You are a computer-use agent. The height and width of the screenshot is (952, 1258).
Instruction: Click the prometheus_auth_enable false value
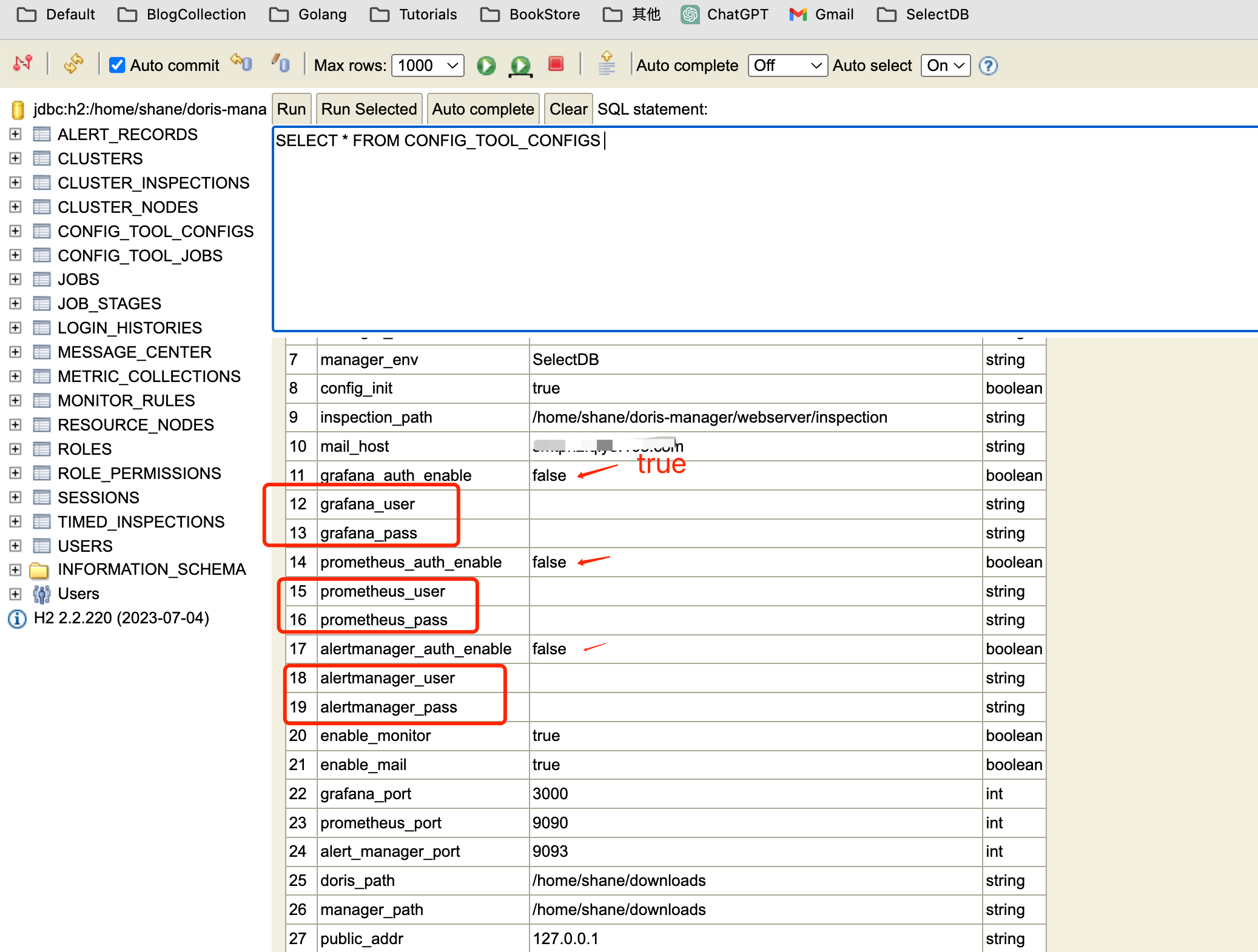(x=550, y=562)
